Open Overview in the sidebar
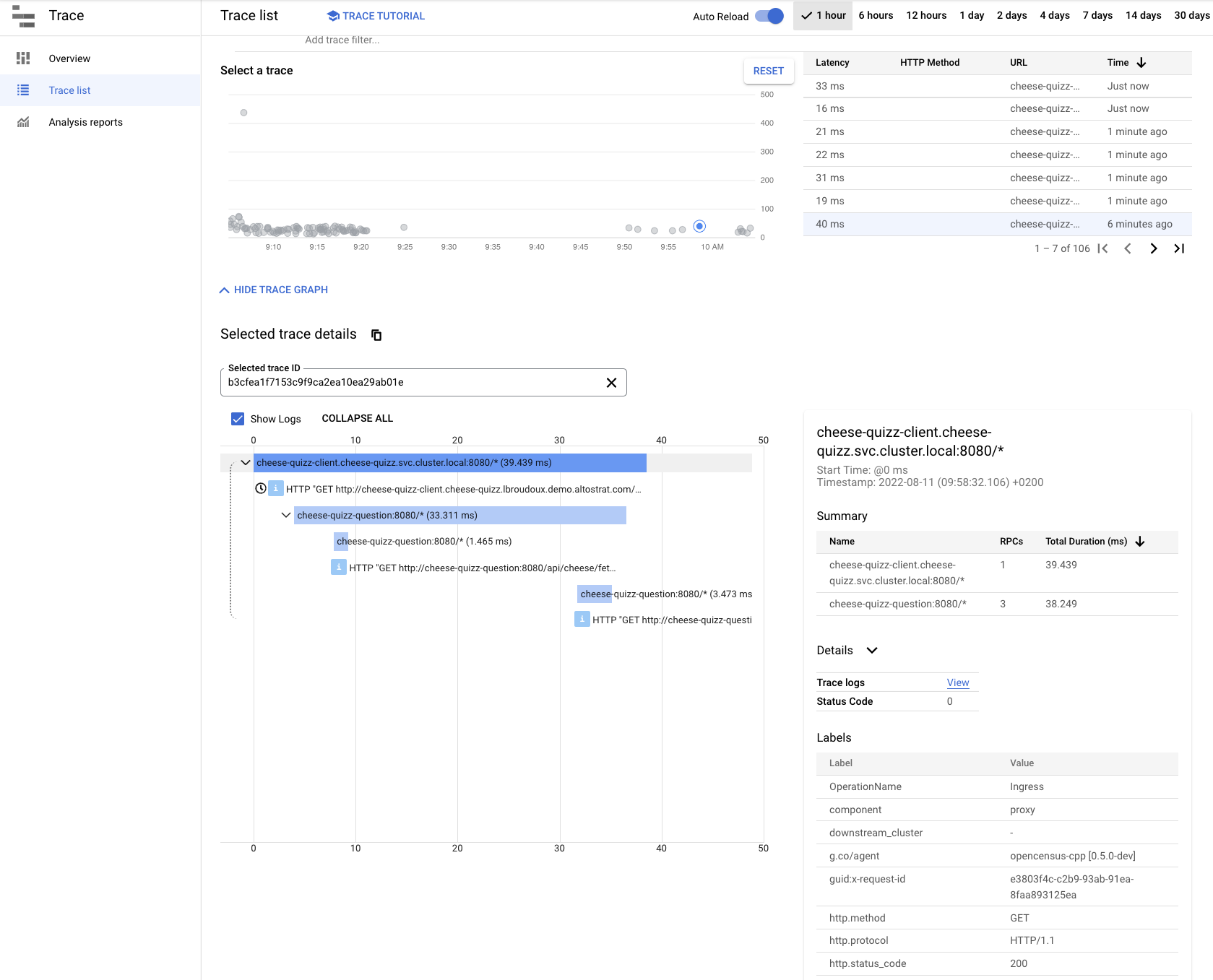The height and width of the screenshot is (980, 1213). [x=100, y=58]
